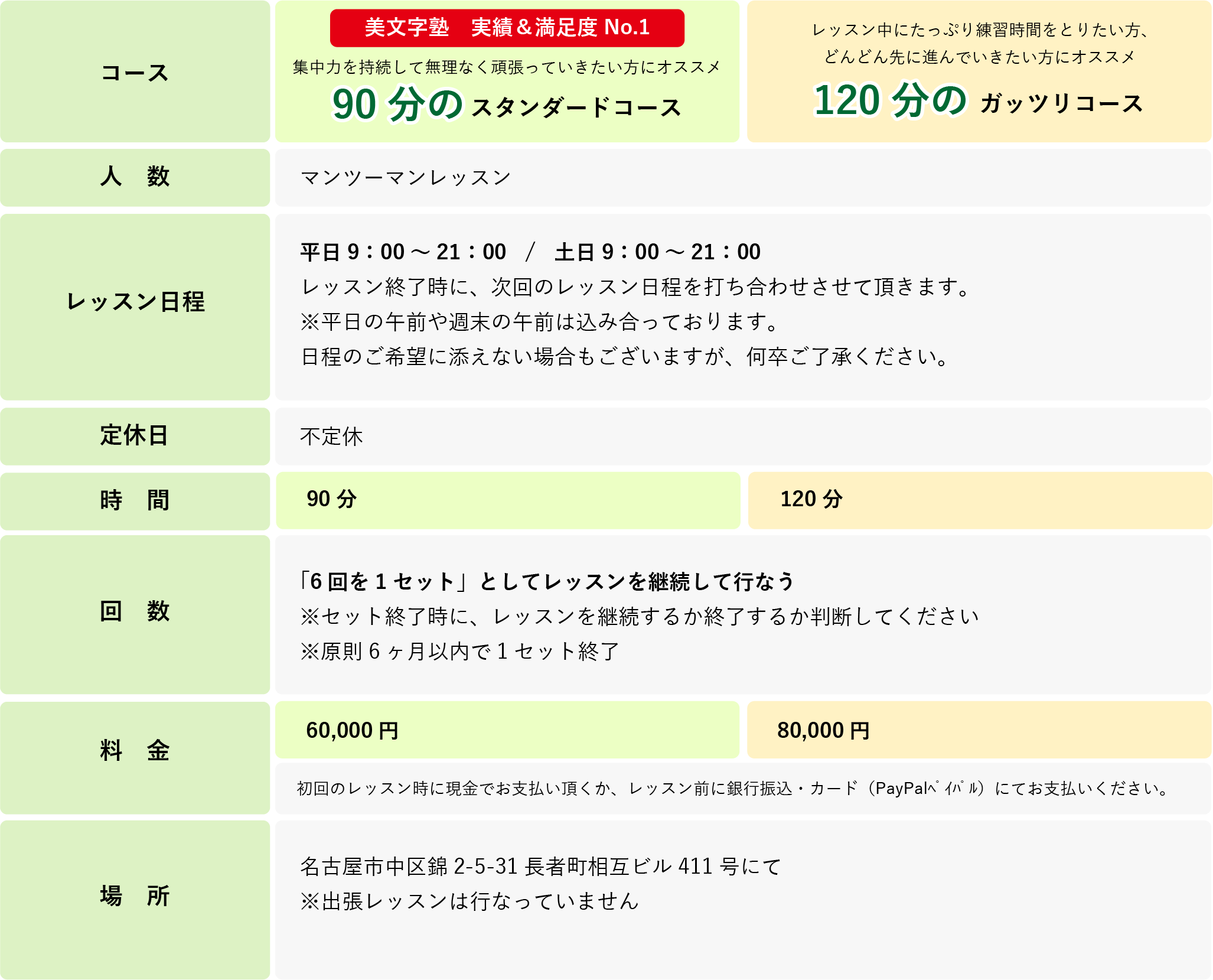The image size is (1213, 980).
Task: Click the 回数 row label
Action: click(x=135, y=611)
